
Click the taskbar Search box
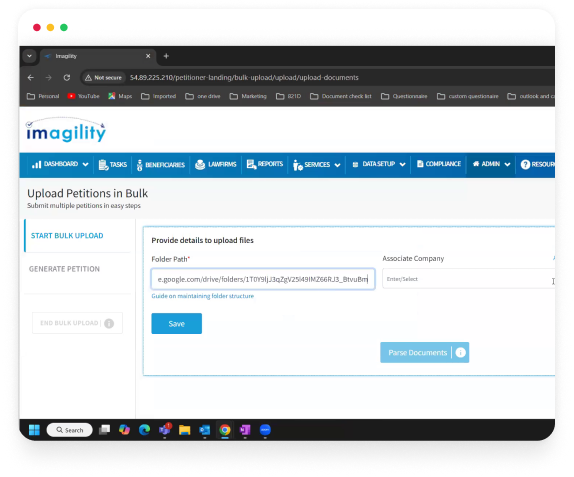click(x=70, y=430)
